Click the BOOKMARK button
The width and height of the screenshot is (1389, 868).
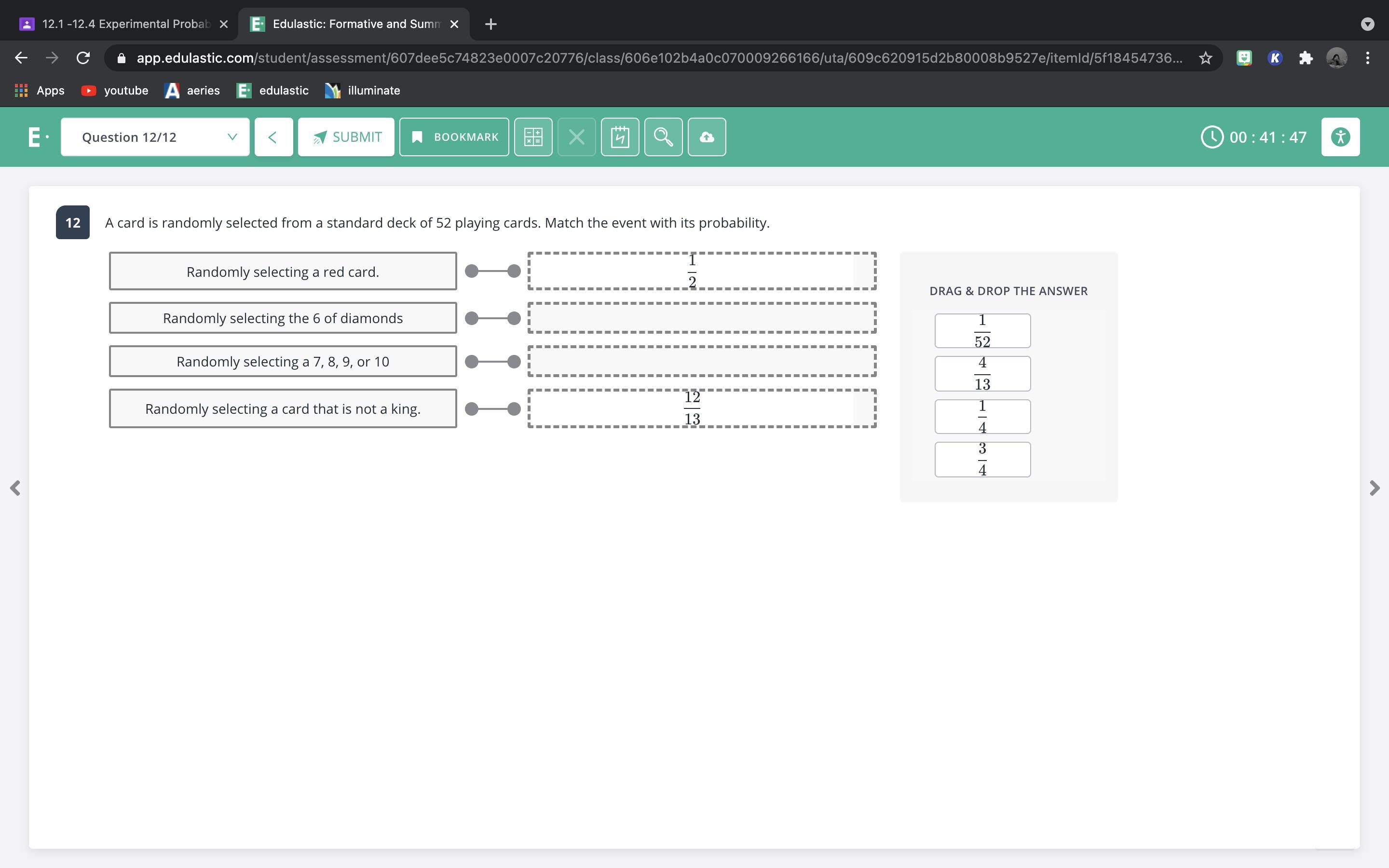coord(454,137)
